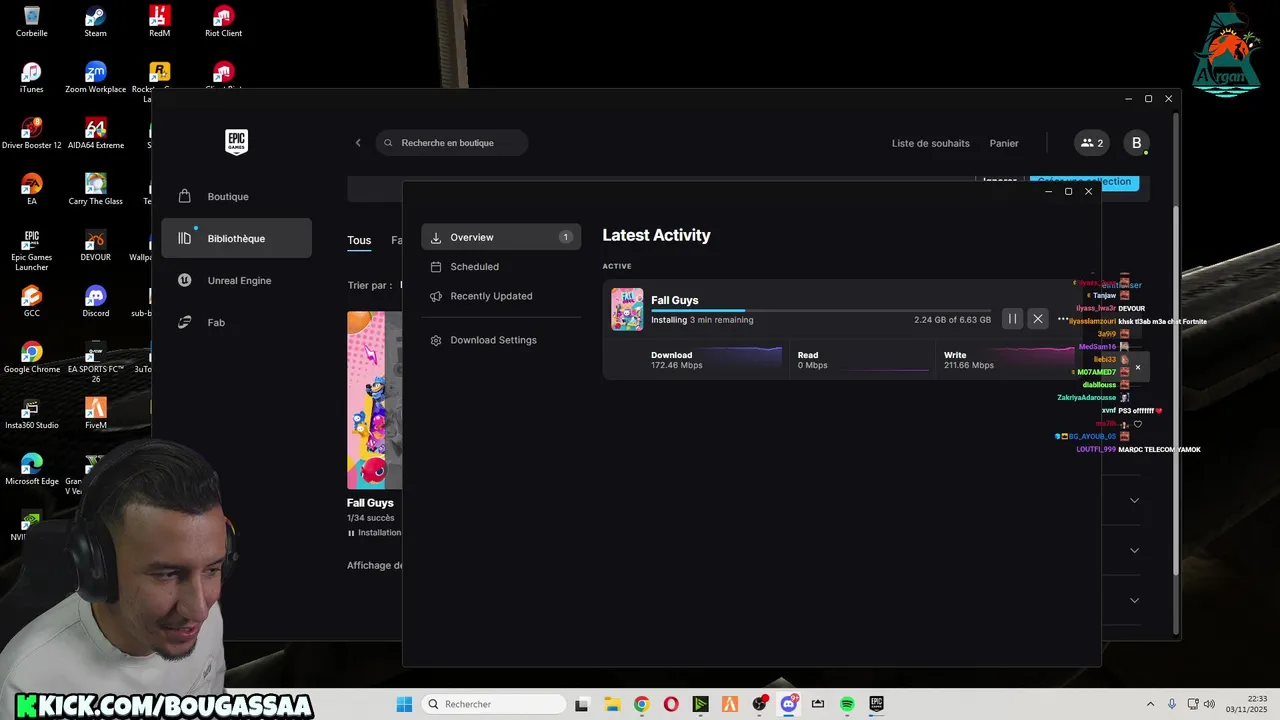
Task: Open the Fall Guys library cover art
Action: click(374, 400)
